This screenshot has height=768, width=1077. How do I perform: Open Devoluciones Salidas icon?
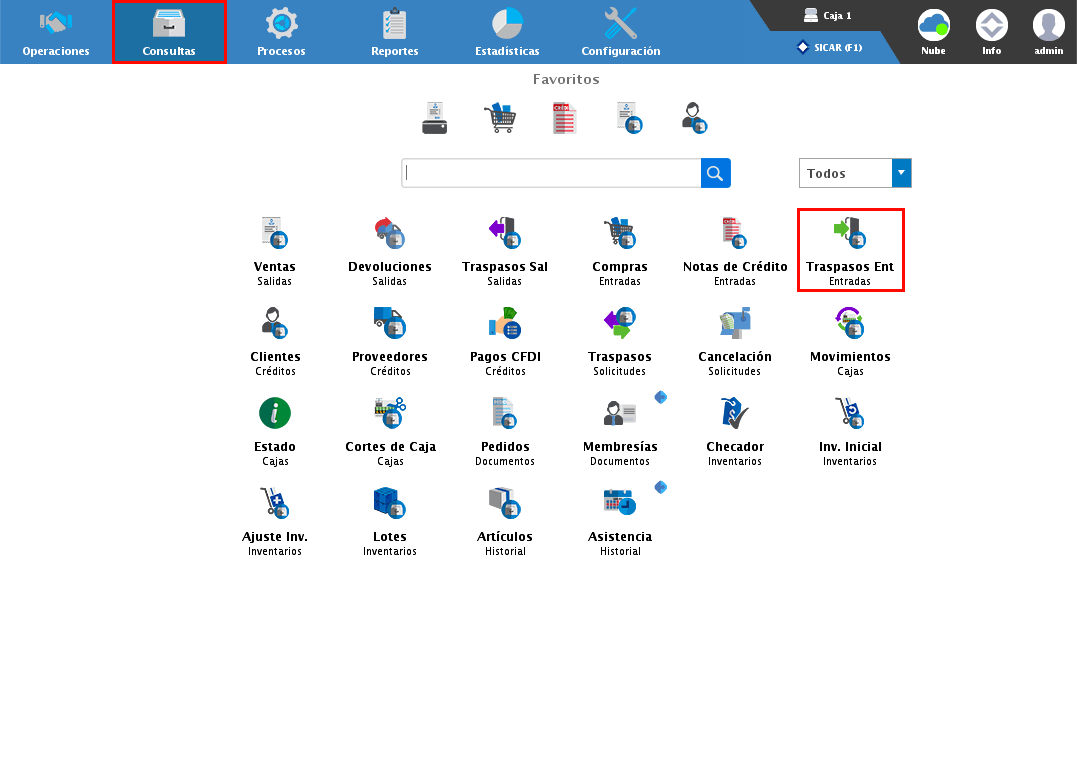tap(389, 234)
